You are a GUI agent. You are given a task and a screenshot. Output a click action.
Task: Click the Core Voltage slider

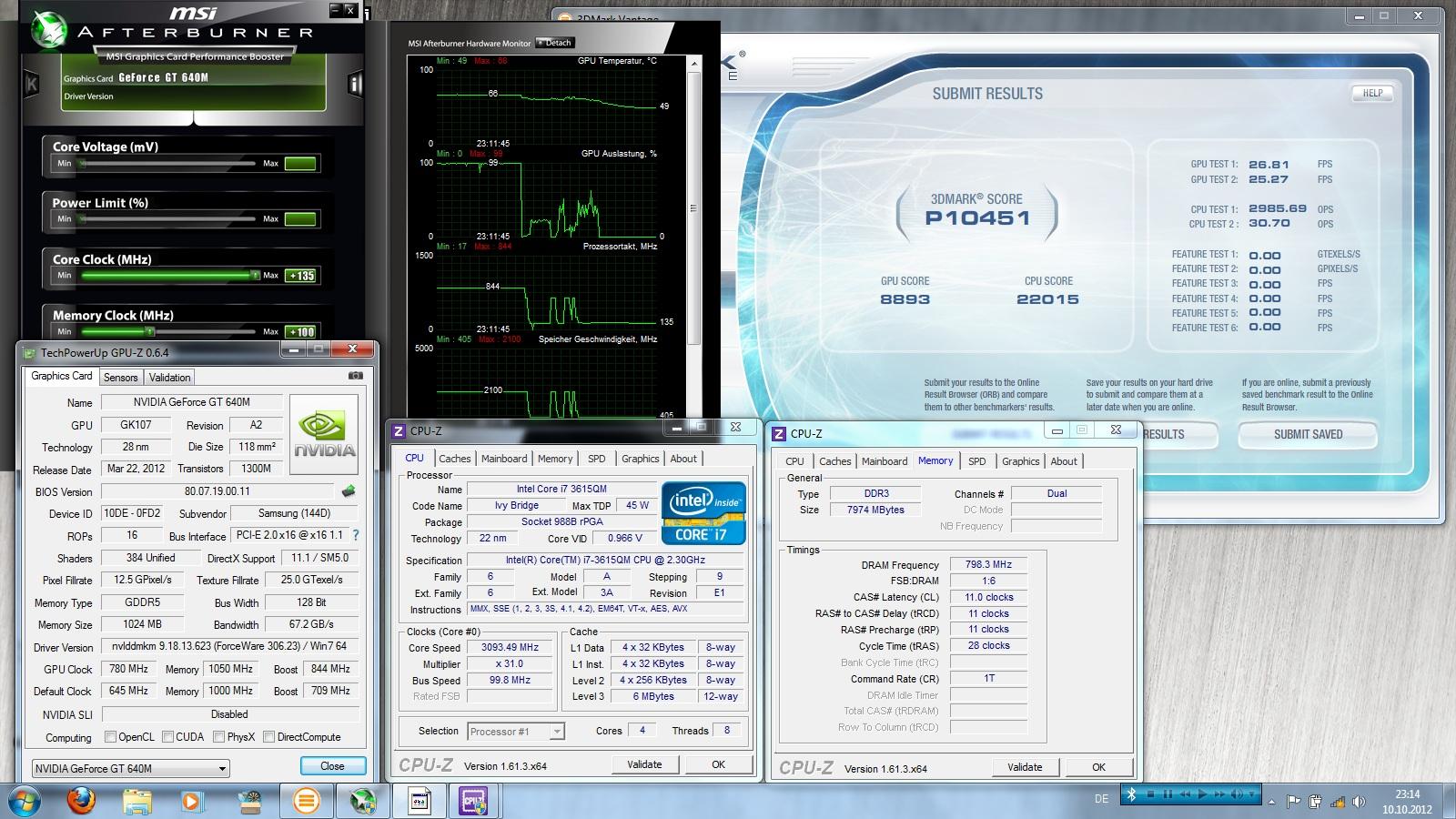point(167,164)
